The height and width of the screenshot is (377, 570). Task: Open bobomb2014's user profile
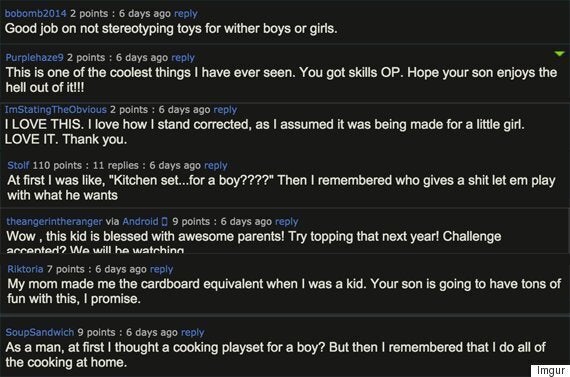tap(36, 13)
